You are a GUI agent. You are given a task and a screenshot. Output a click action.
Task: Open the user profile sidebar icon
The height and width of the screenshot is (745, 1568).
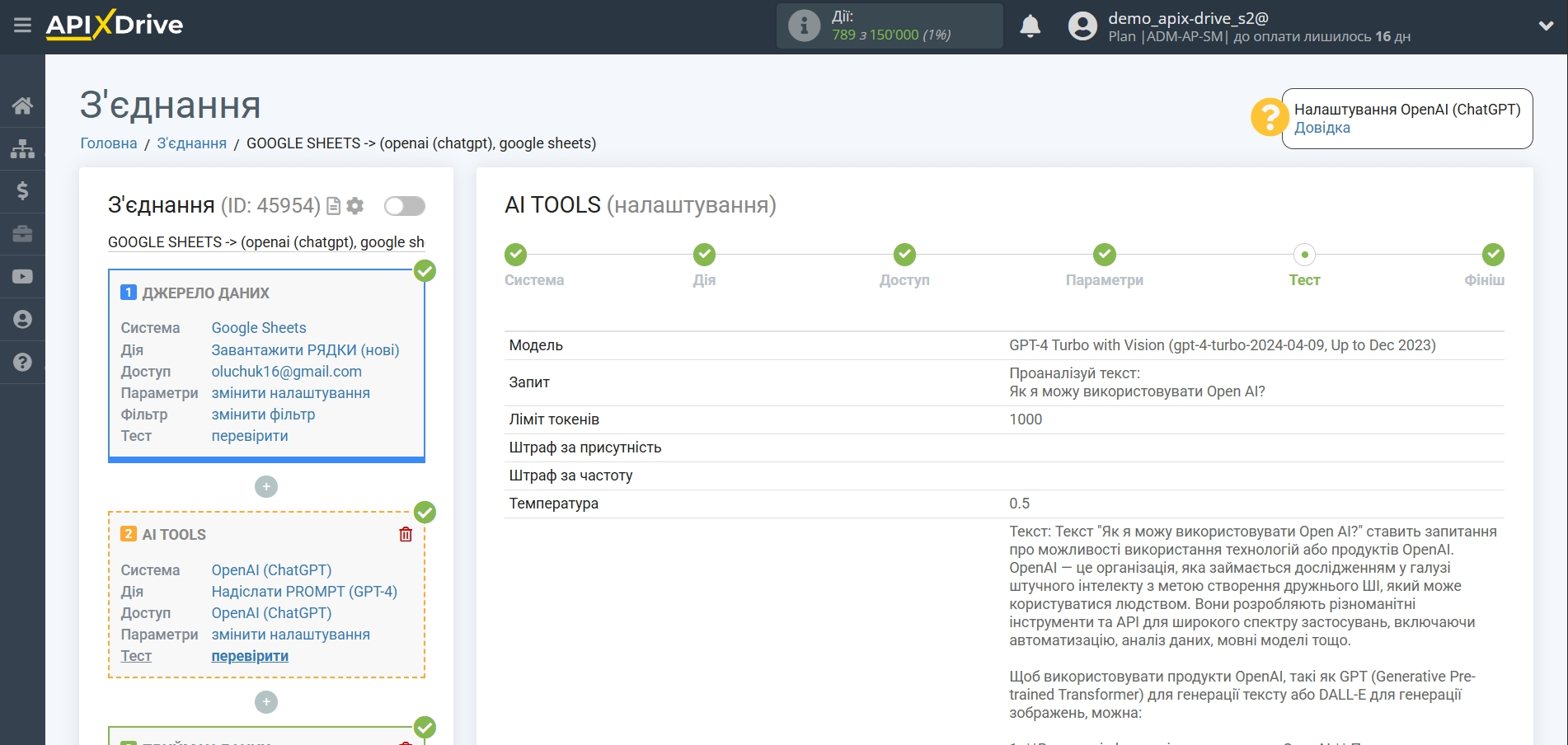[22, 320]
